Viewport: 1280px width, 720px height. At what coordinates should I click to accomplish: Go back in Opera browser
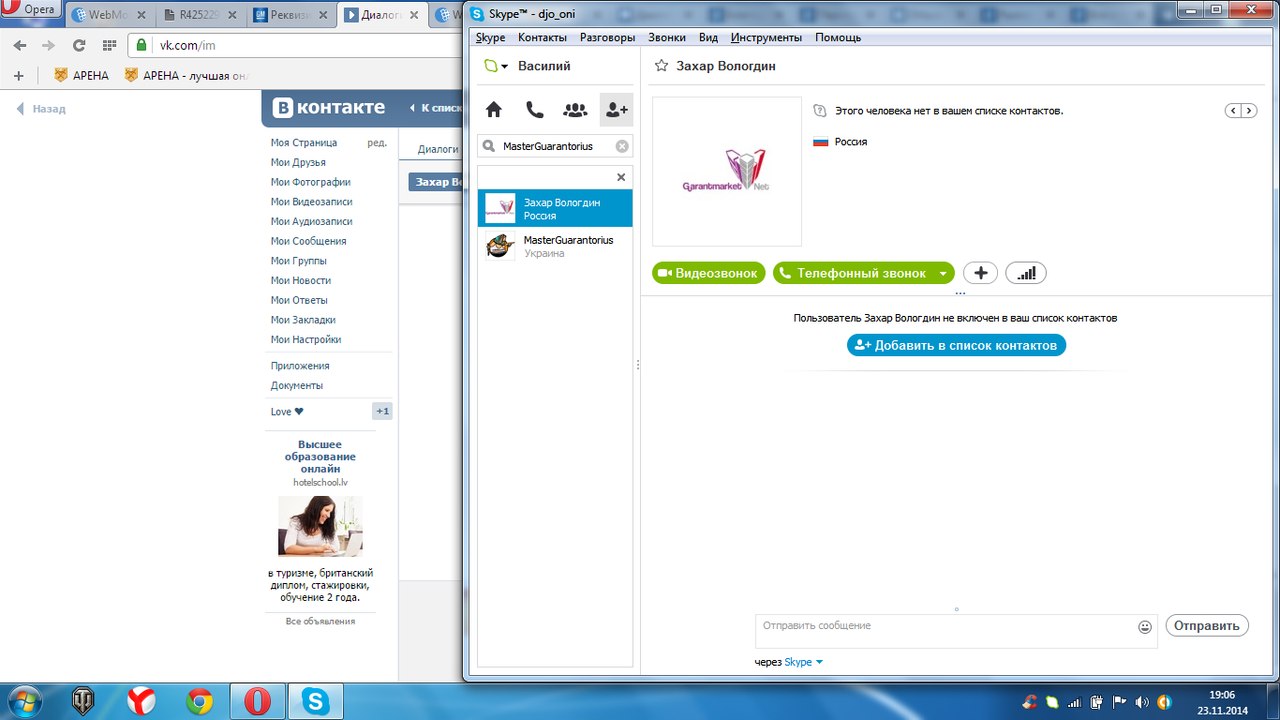click(x=20, y=45)
